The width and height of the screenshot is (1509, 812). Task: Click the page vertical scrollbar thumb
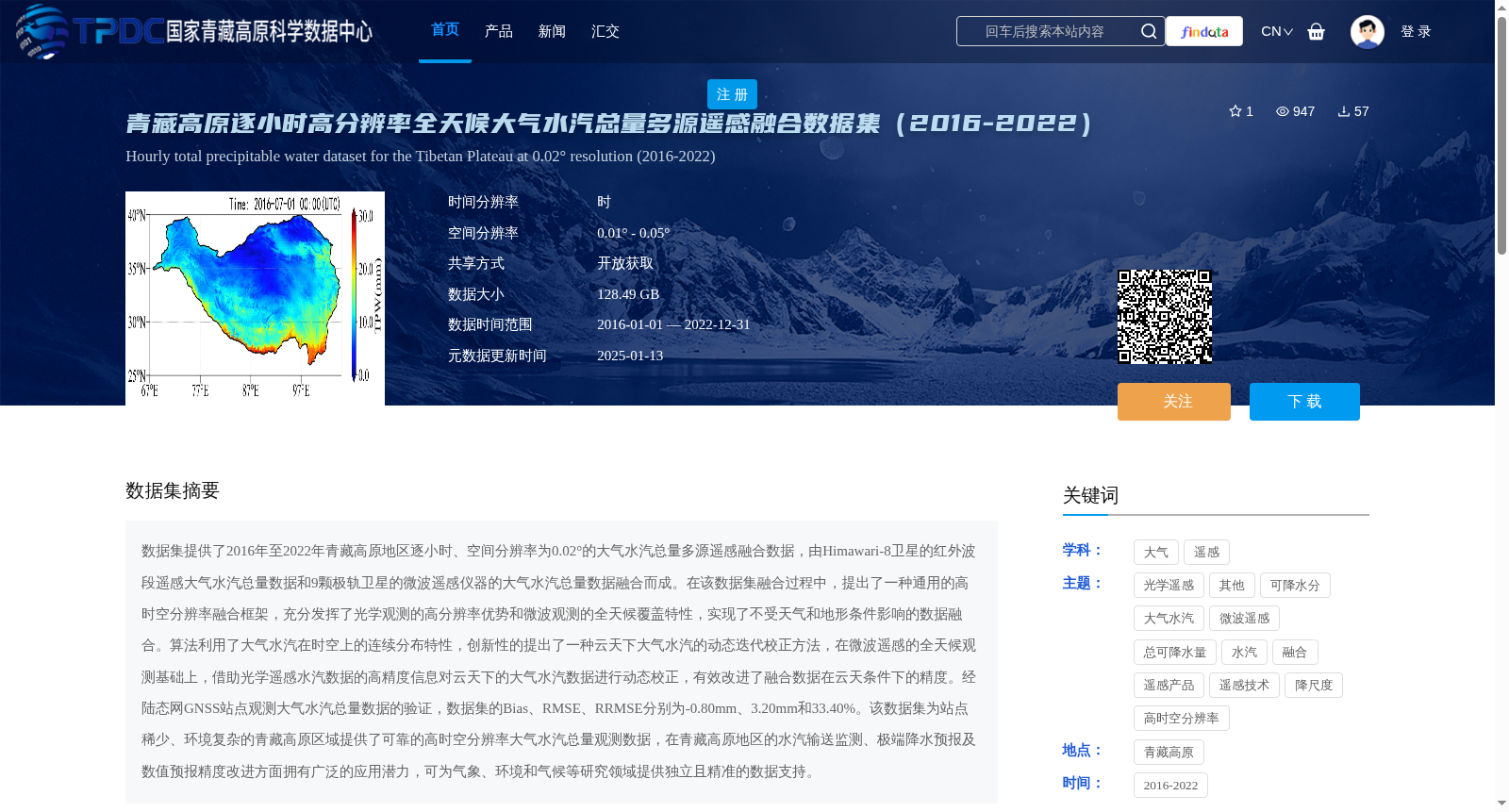coord(1501,136)
